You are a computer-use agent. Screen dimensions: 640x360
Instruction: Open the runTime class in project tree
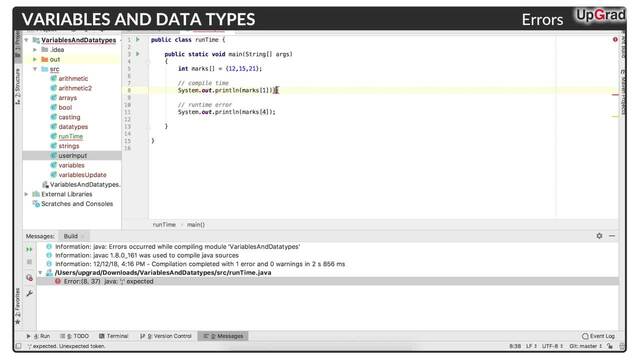[71, 136]
